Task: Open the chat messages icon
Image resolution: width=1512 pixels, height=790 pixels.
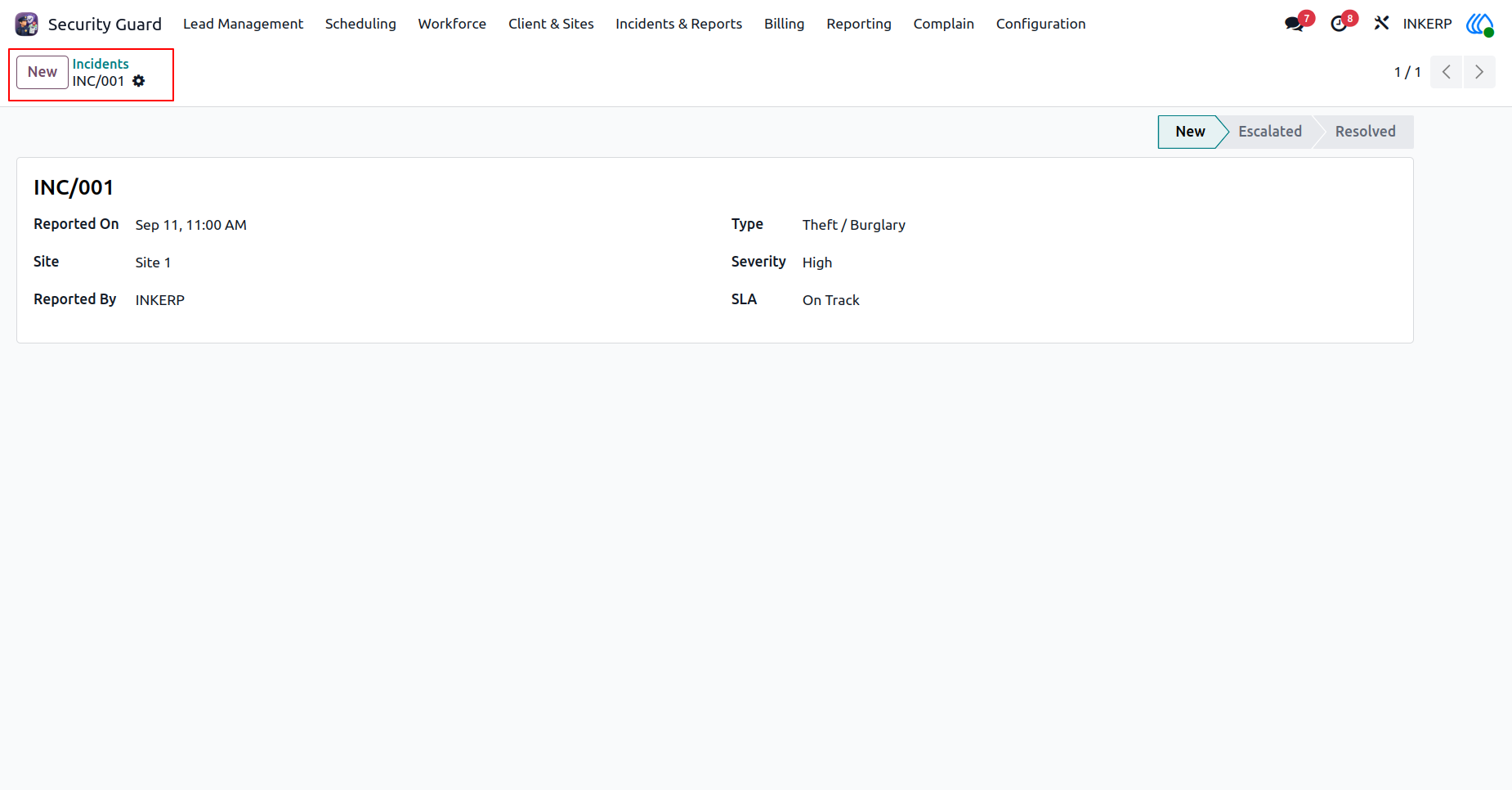Action: pyautogui.click(x=1295, y=24)
